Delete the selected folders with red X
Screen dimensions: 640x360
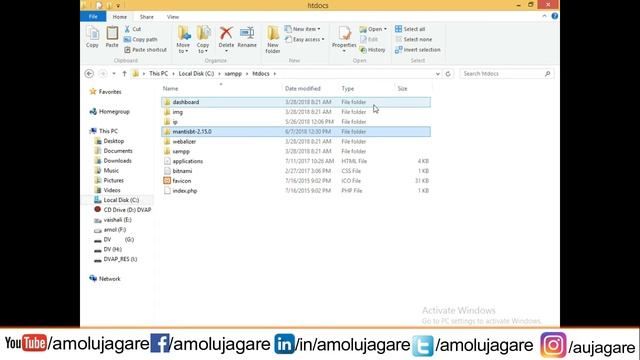point(226,38)
